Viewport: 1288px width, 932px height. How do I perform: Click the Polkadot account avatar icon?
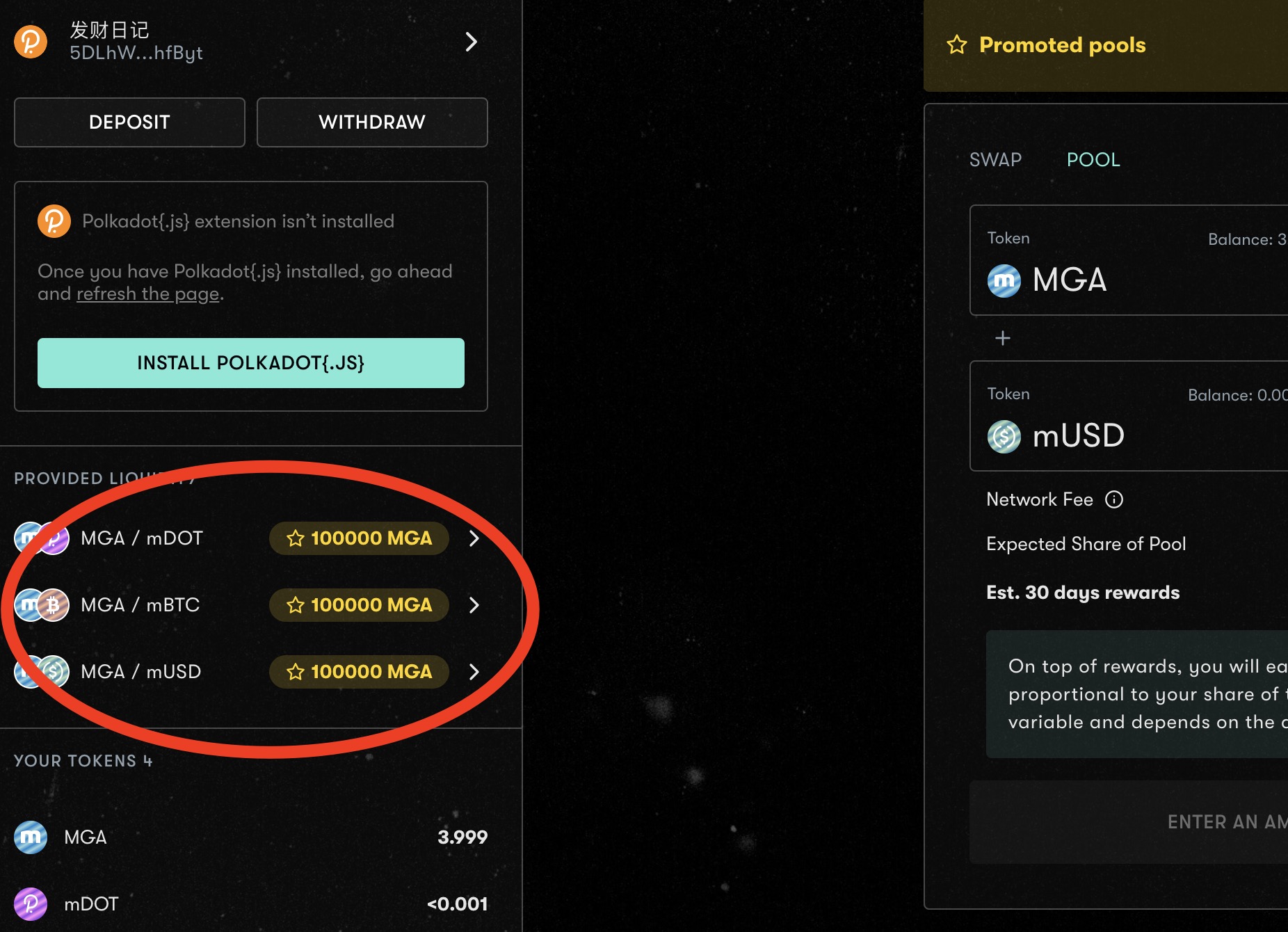31,42
